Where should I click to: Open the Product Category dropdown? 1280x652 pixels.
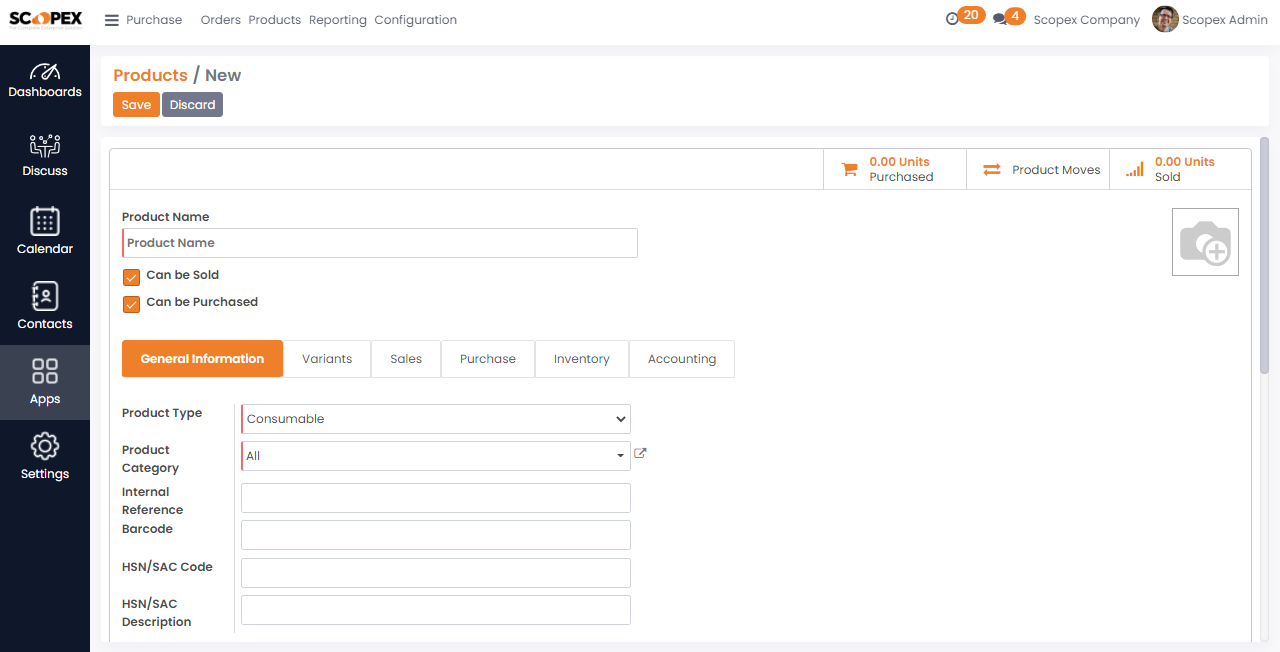coord(436,456)
